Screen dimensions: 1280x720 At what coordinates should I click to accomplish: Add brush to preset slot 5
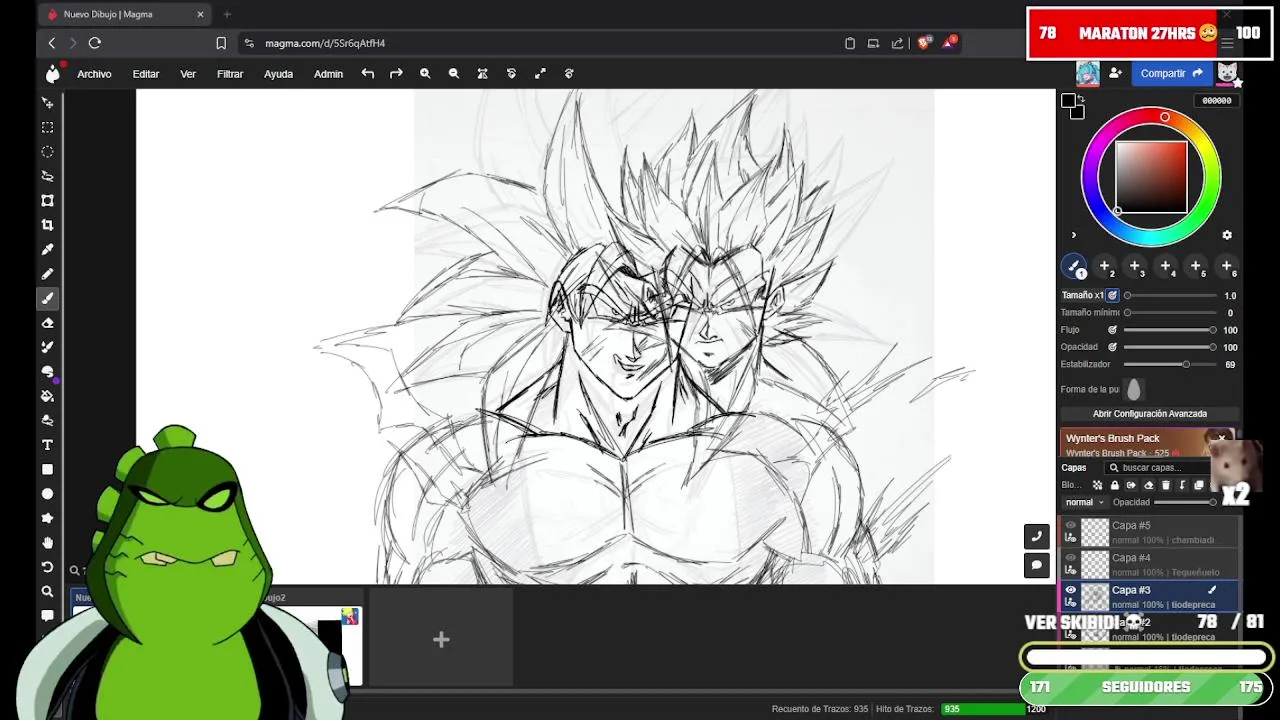(x=1196, y=266)
